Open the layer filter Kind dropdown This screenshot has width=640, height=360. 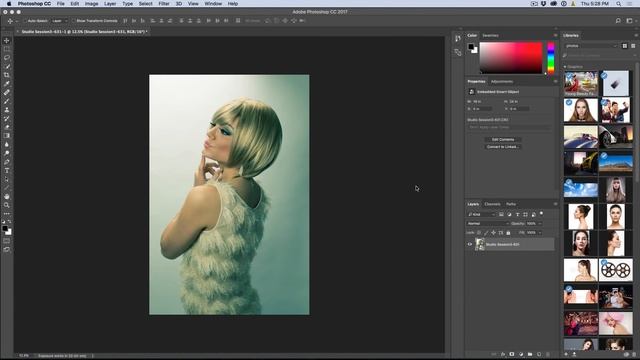pos(481,214)
